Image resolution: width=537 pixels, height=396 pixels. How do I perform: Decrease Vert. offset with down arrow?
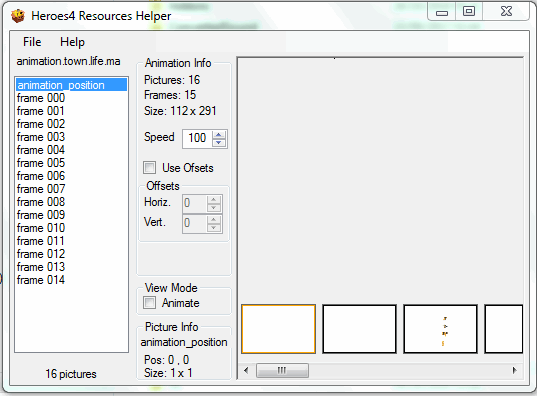point(214,228)
